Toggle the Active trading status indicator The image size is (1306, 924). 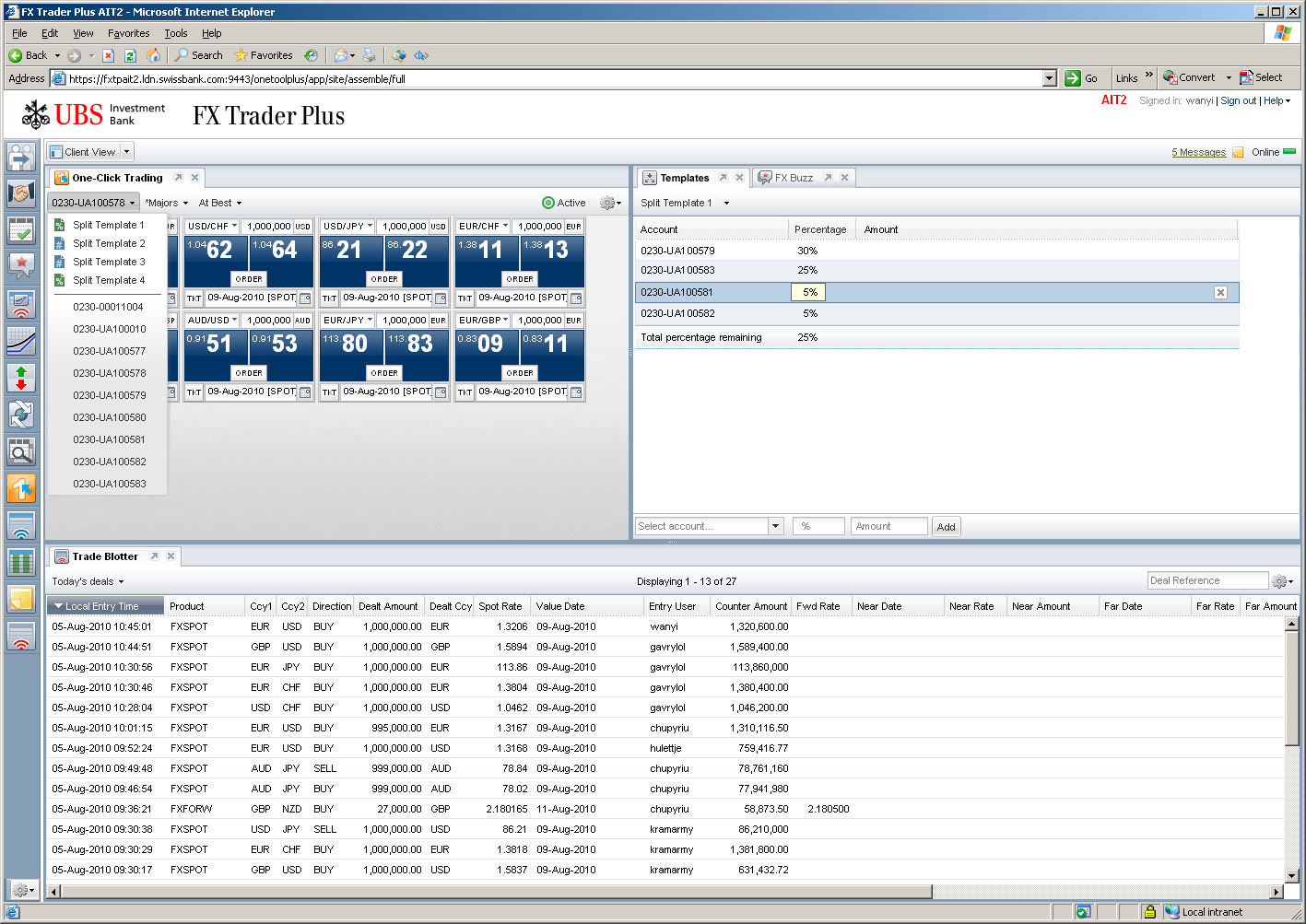[563, 203]
